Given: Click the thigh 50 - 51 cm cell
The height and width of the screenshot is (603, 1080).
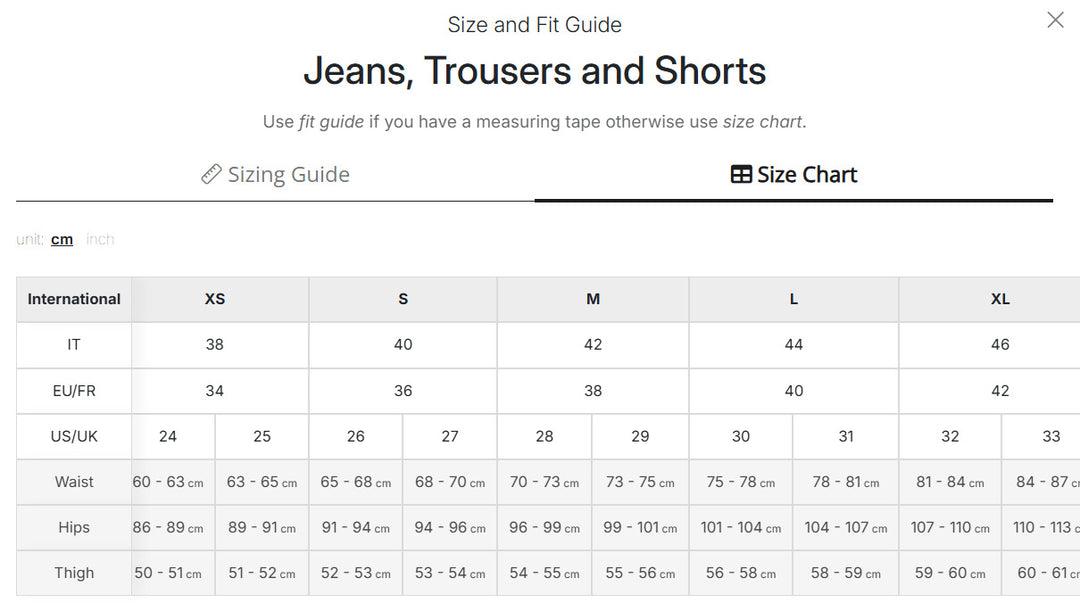Looking at the screenshot, I should [x=168, y=573].
